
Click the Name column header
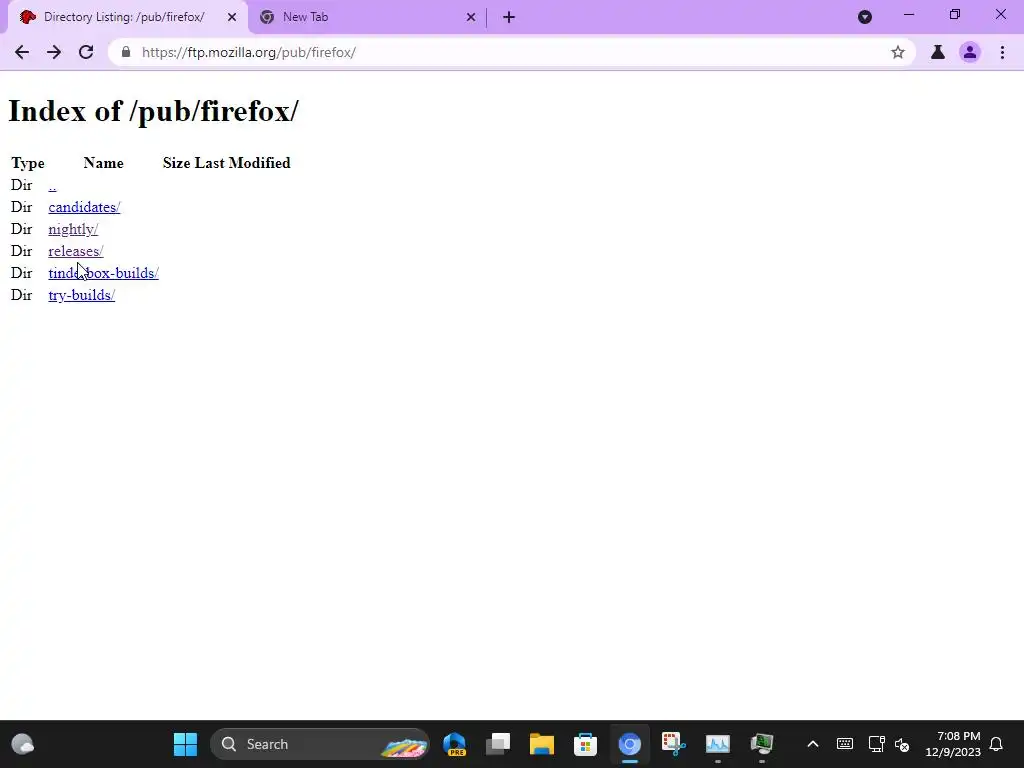coord(103,163)
